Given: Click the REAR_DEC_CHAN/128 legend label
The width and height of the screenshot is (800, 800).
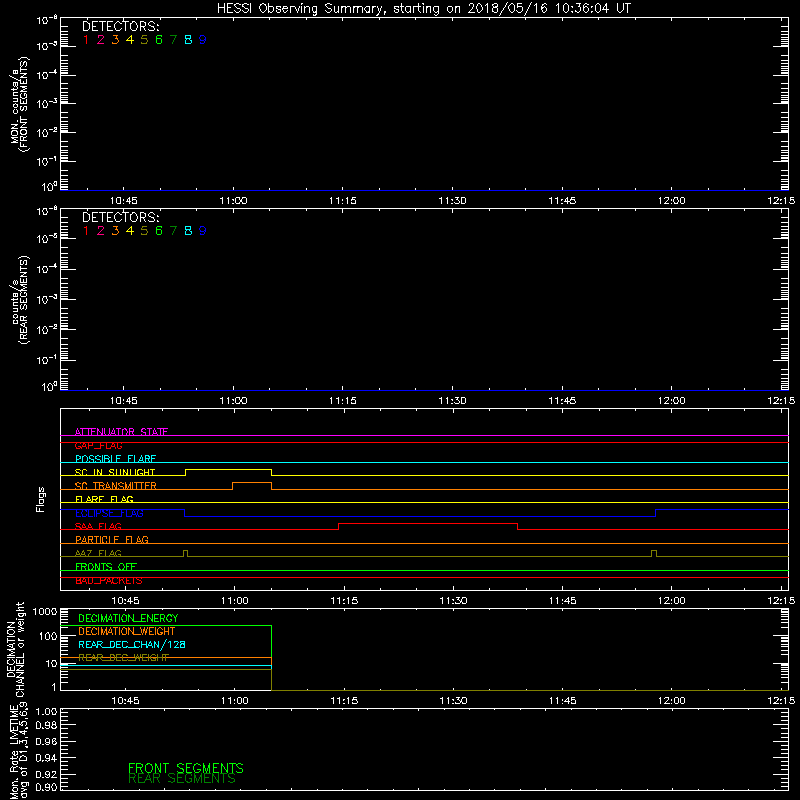Looking at the screenshot, I should coord(132,645).
